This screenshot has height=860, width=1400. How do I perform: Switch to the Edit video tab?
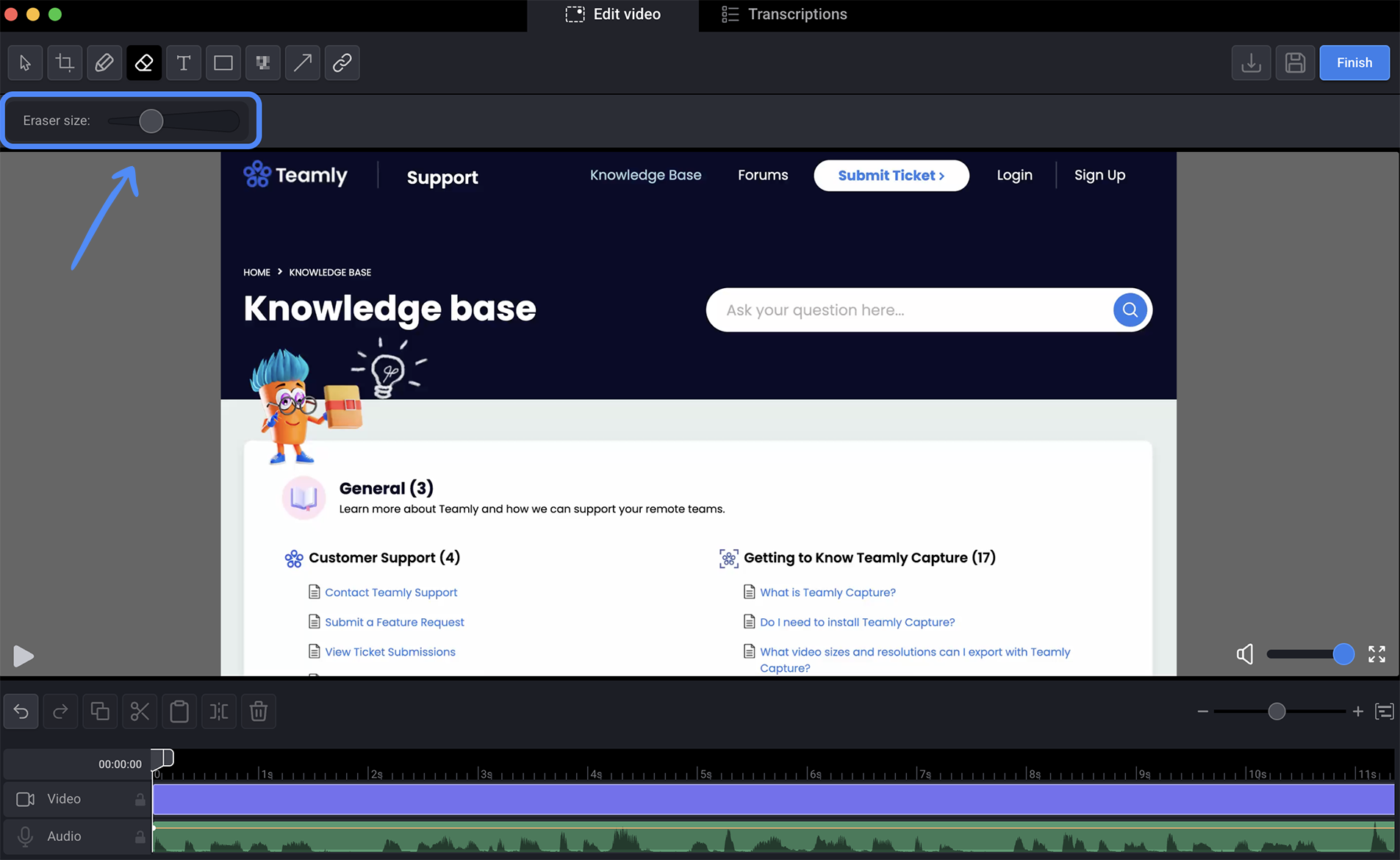point(613,15)
